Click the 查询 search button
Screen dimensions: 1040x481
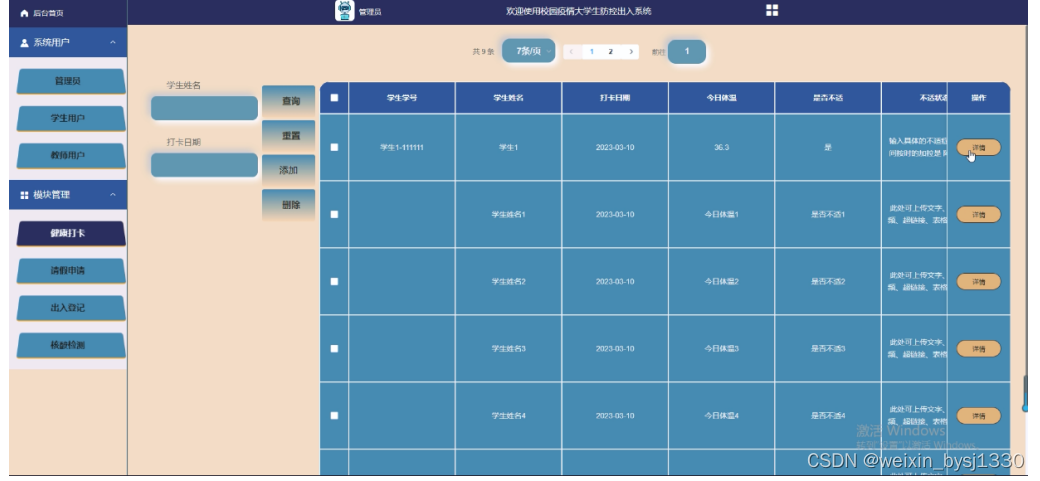point(289,101)
